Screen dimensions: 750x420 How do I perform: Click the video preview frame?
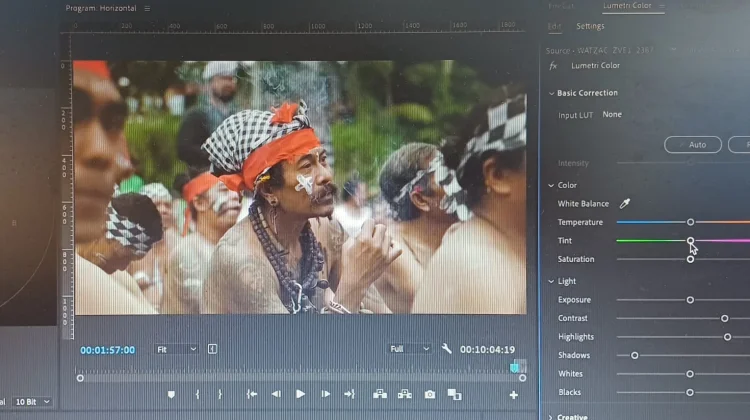300,187
